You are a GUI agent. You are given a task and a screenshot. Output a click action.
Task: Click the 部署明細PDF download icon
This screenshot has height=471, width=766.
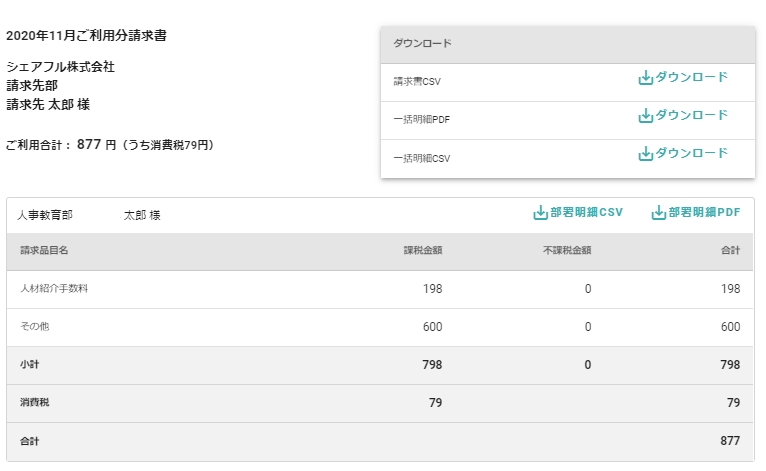pos(658,213)
